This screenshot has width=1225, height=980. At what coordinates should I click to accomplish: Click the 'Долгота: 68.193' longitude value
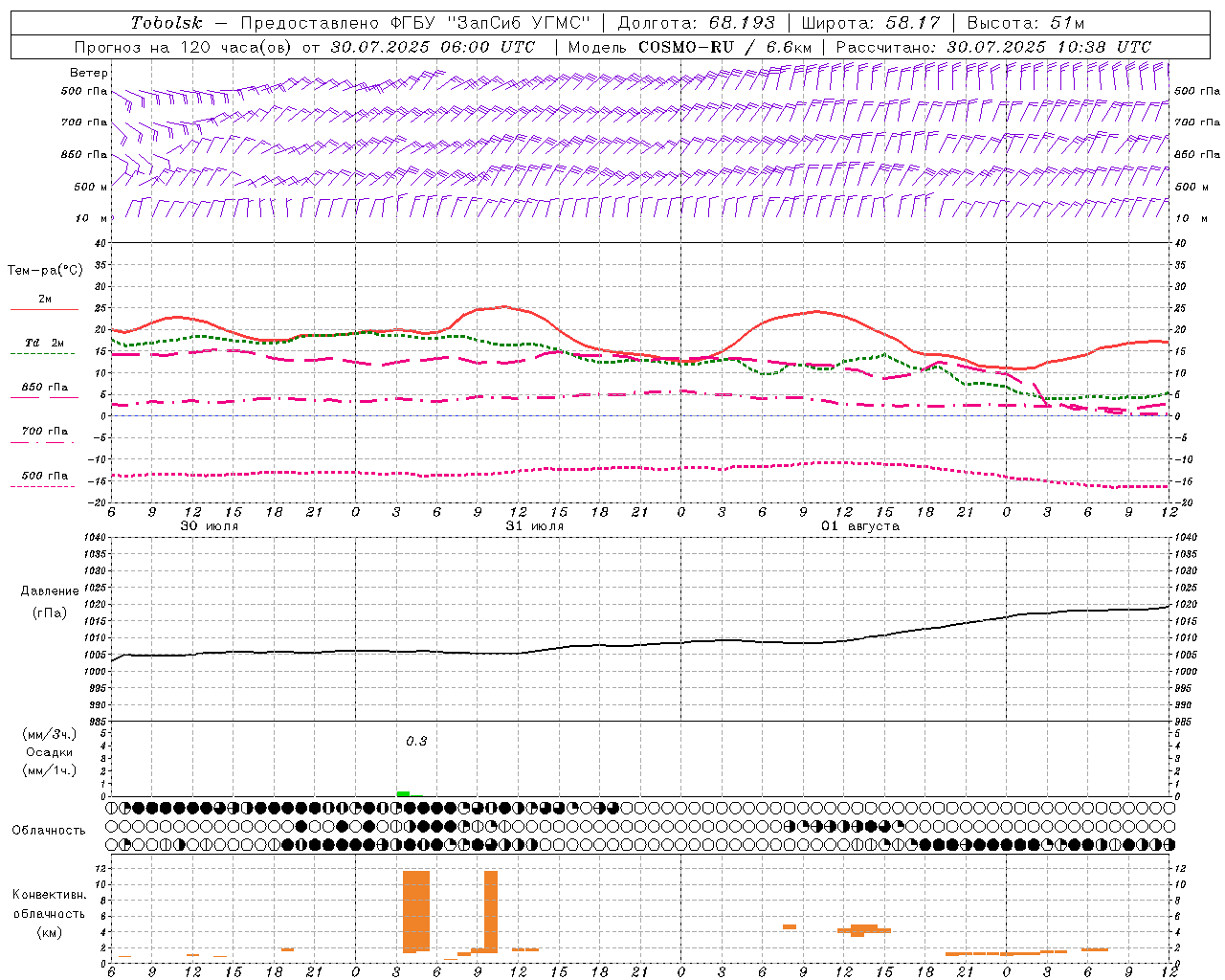[697, 23]
